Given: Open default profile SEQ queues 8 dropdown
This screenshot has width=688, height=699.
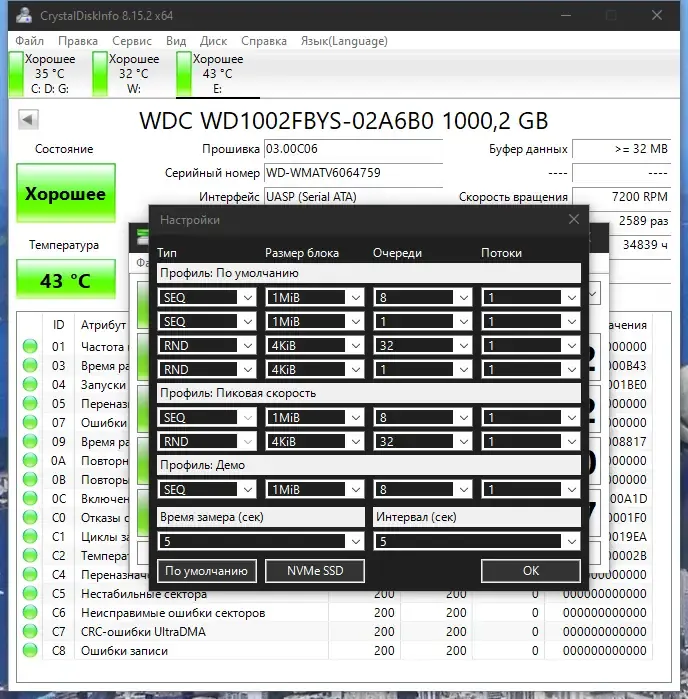Looking at the screenshot, I should [423, 297].
